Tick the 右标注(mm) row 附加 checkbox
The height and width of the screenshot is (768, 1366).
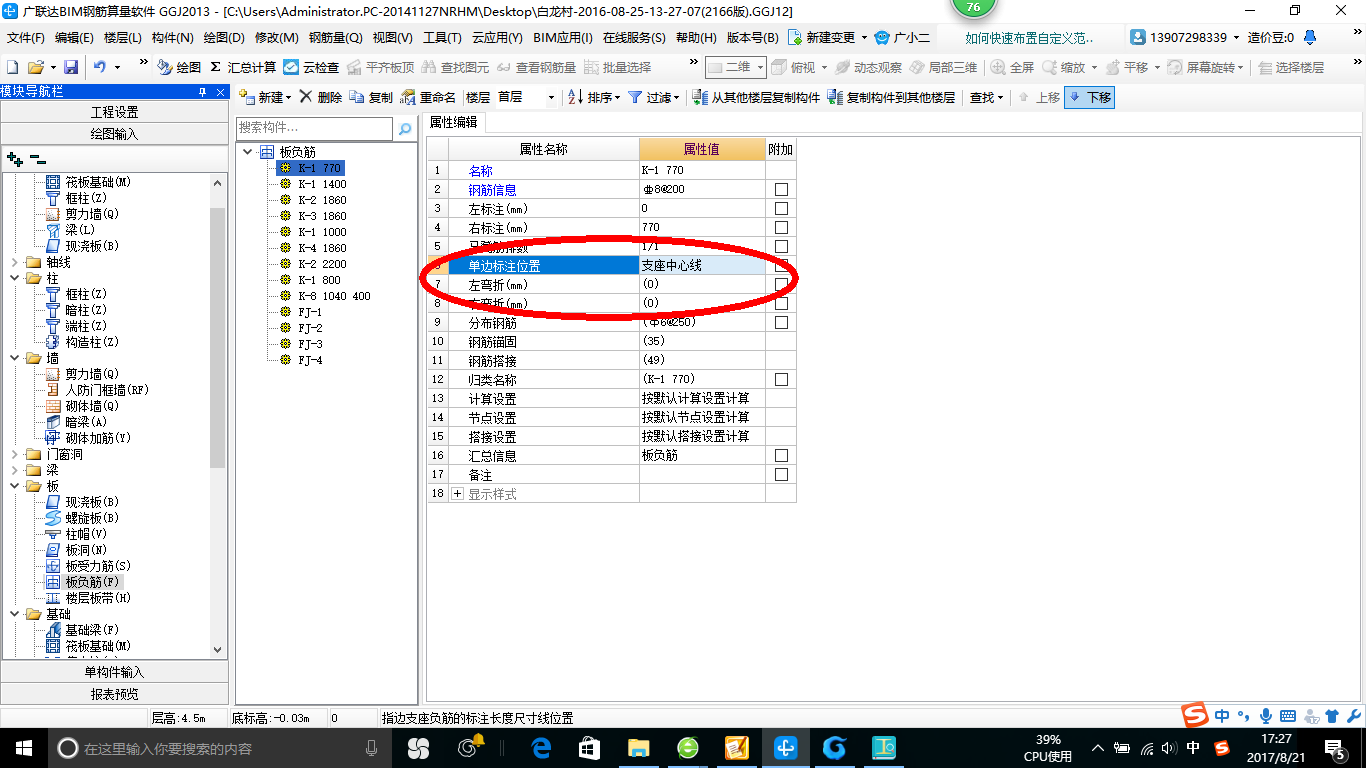781,228
